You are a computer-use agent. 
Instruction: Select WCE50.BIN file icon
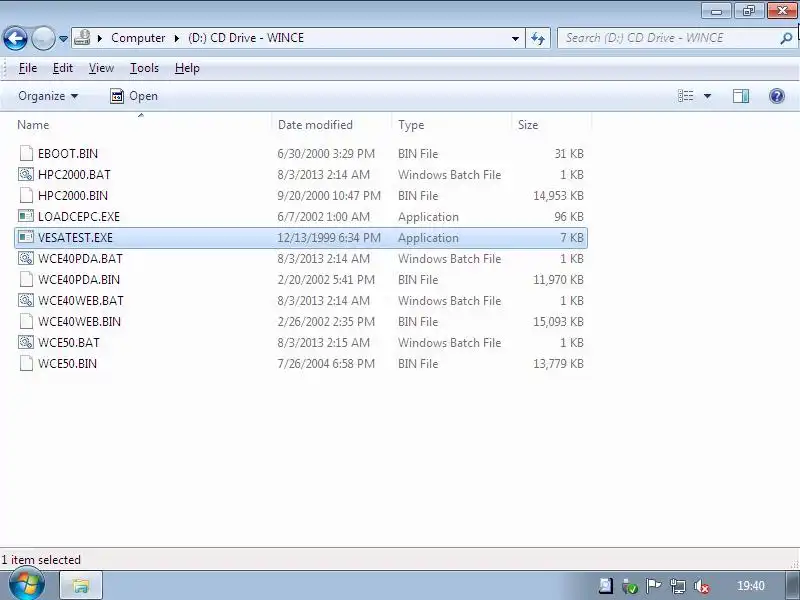pos(26,363)
